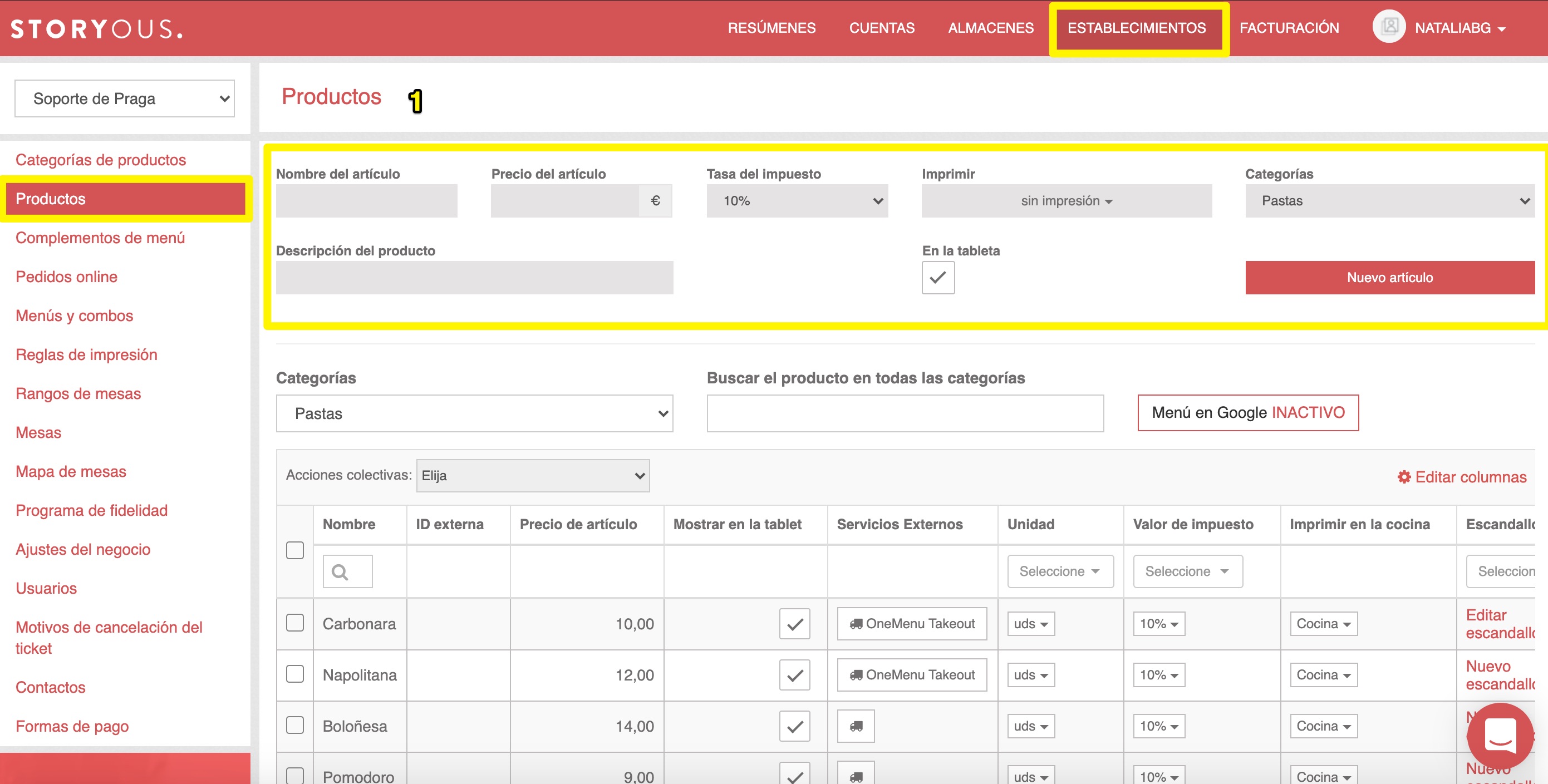This screenshot has width=1548, height=784.
Task: Go to the ALMACENES menu
Action: [991, 28]
